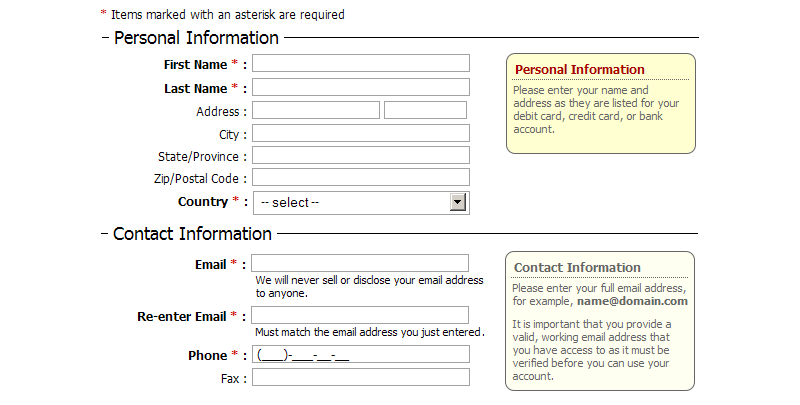Click the Last Name text box

pyautogui.click(x=361, y=88)
